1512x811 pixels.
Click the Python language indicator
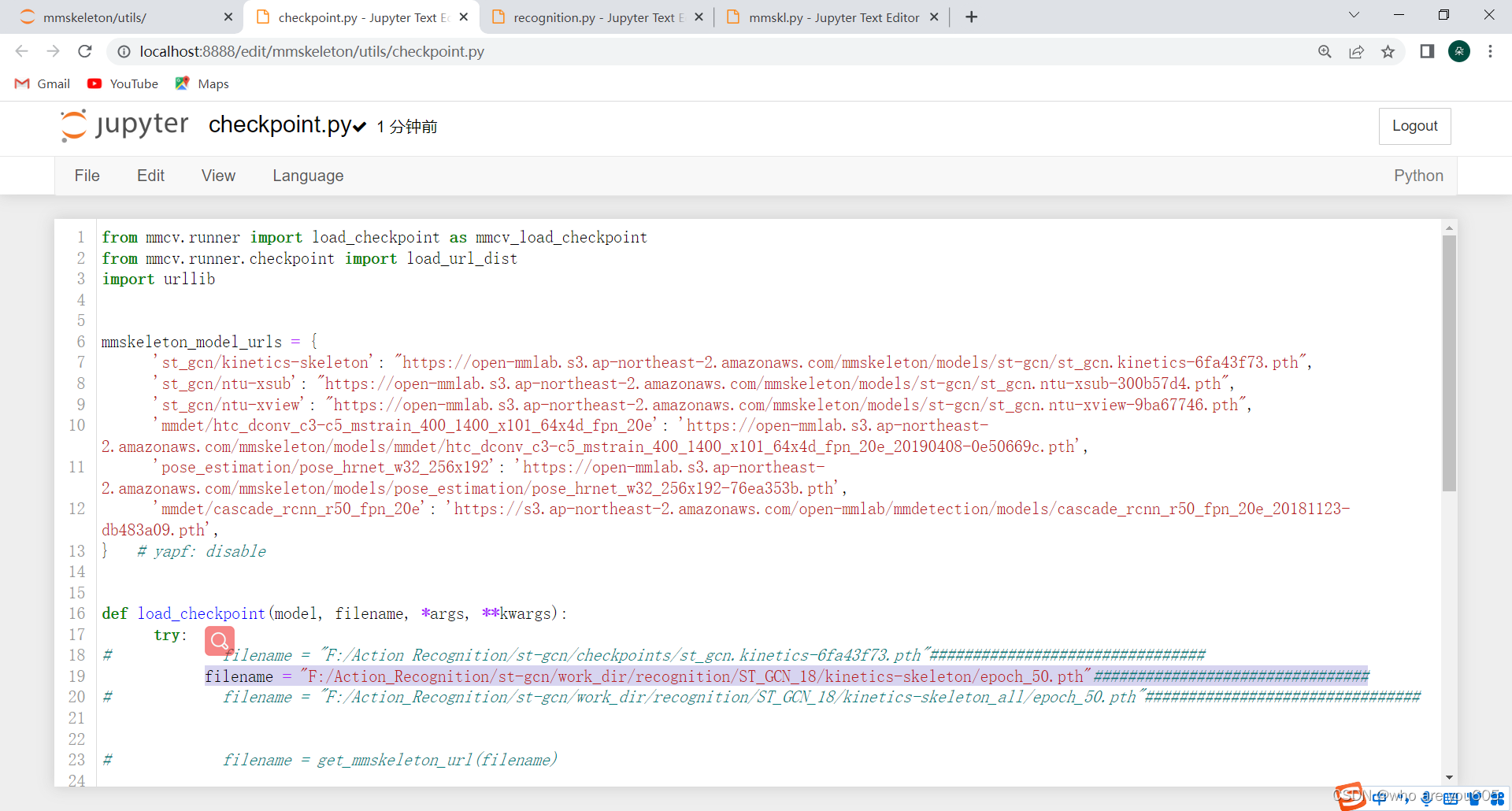pos(1418,176)
